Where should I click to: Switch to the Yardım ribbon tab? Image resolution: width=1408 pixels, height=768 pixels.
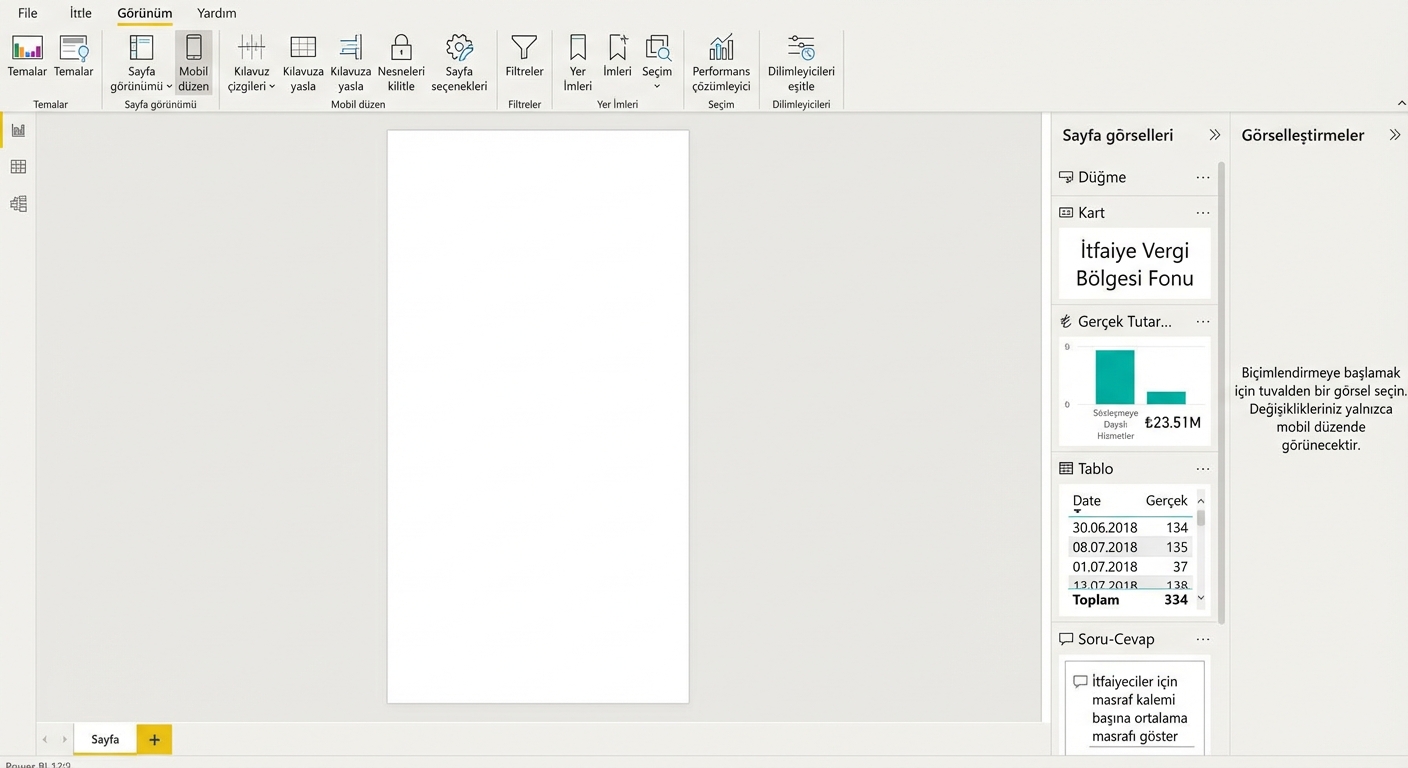[x=216, y=13]
